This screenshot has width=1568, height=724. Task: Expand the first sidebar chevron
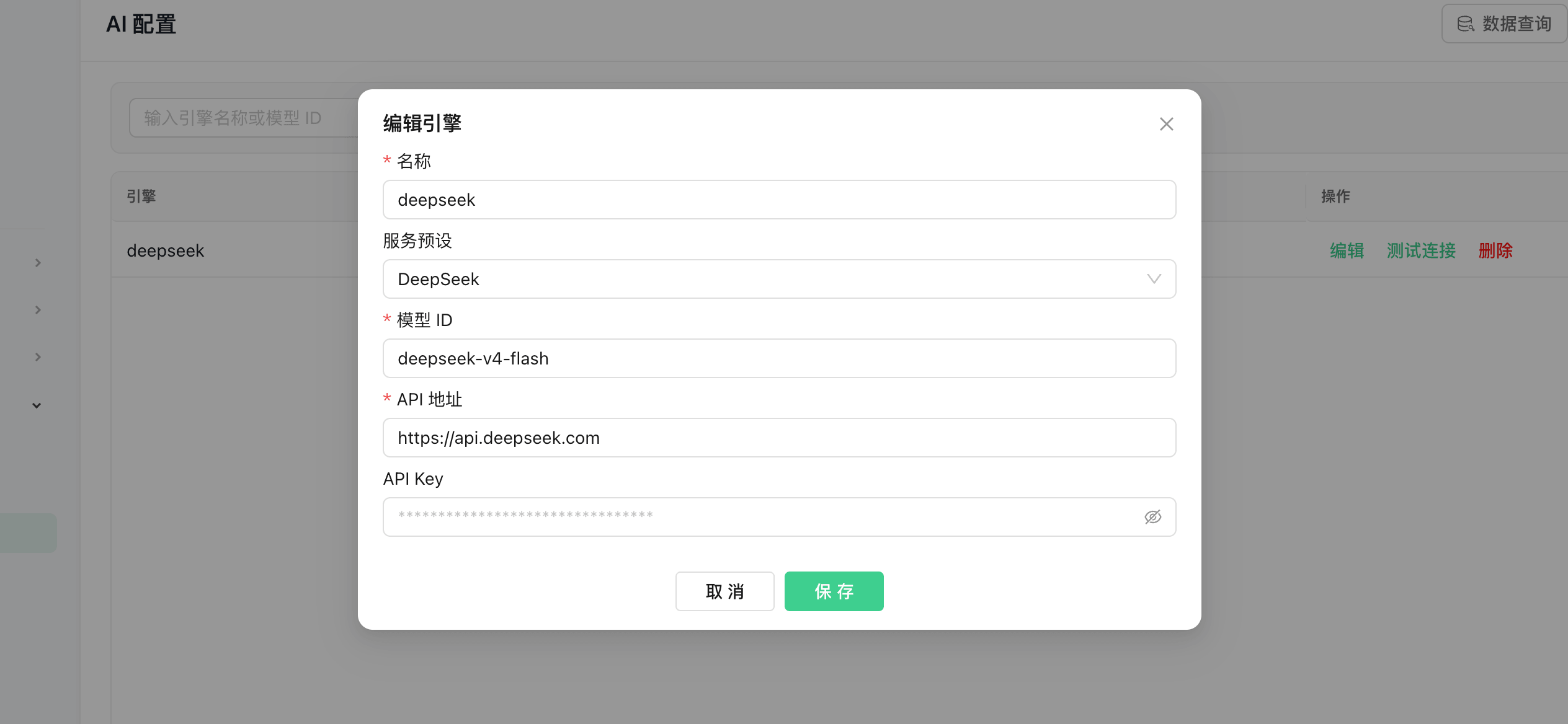(x=38, y=263)
